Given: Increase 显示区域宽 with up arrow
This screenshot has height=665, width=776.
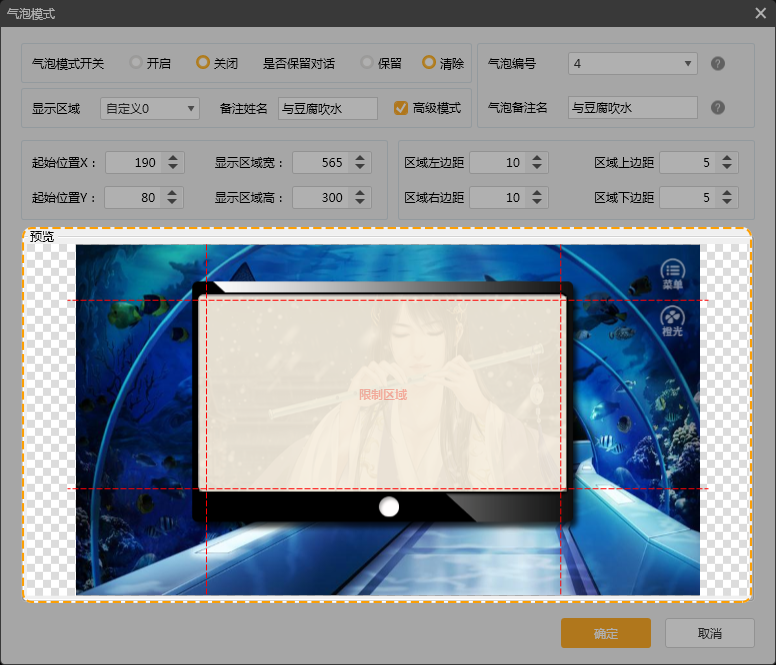Looking at the screenshot, I should tap(360, 157).
